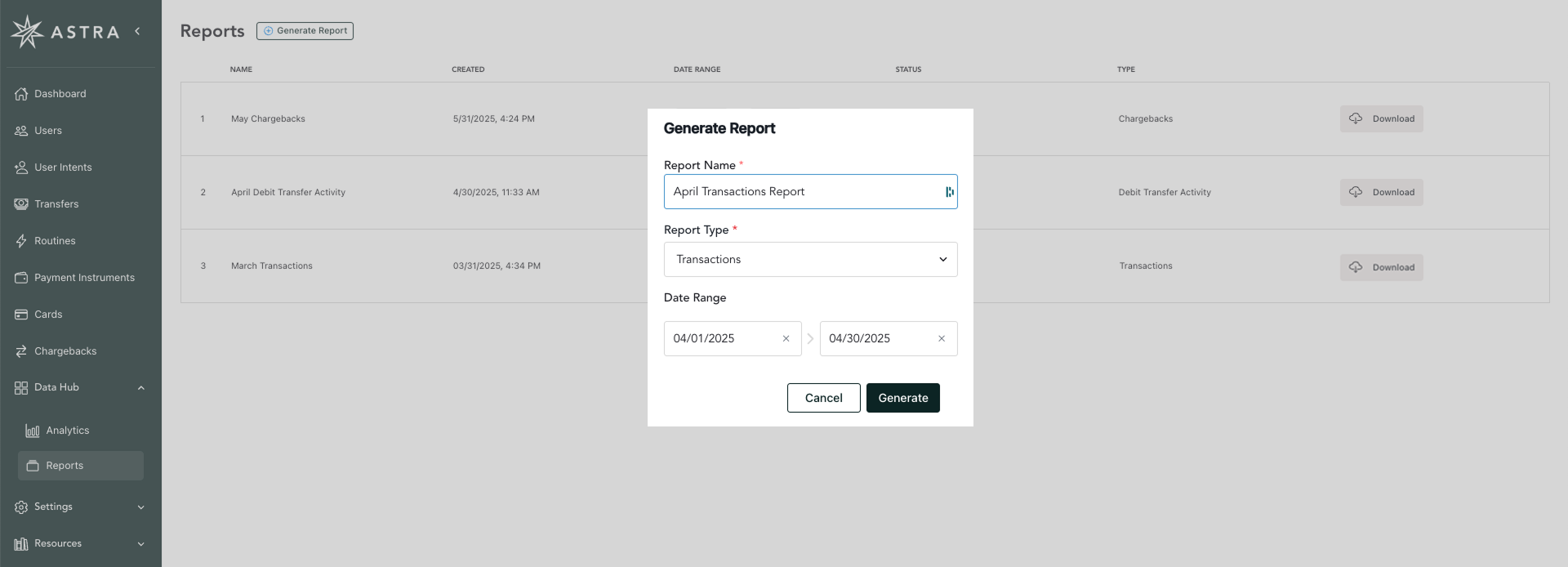Click the Transactions type cell in row 3

pos(1146,266)
